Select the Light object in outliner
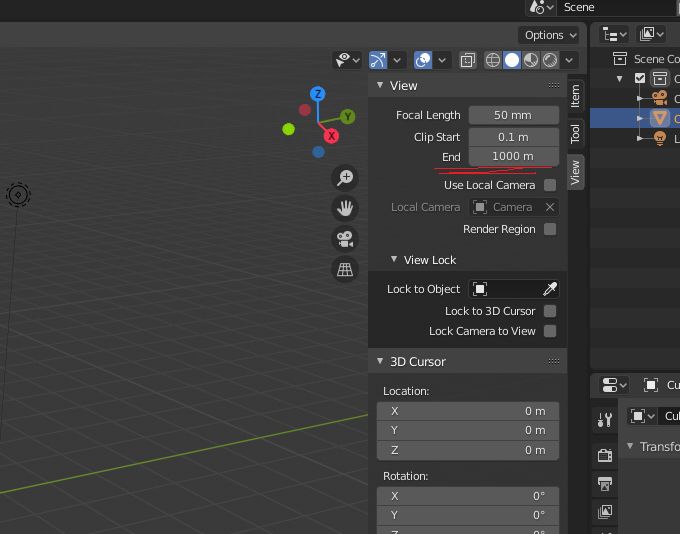This screenshot has width=680, height=534. [660, 138]
